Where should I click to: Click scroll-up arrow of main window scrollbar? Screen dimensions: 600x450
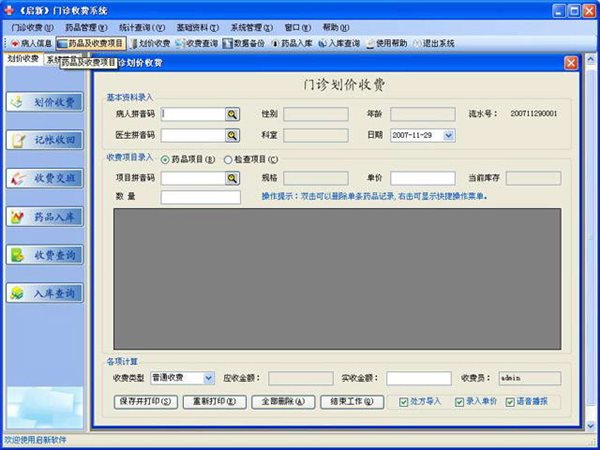pos(591,59)
